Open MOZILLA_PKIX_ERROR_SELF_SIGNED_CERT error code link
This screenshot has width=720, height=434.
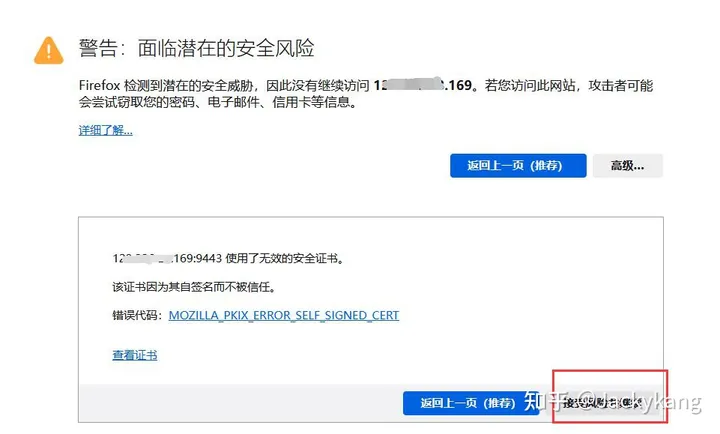(x=284, y=316)
